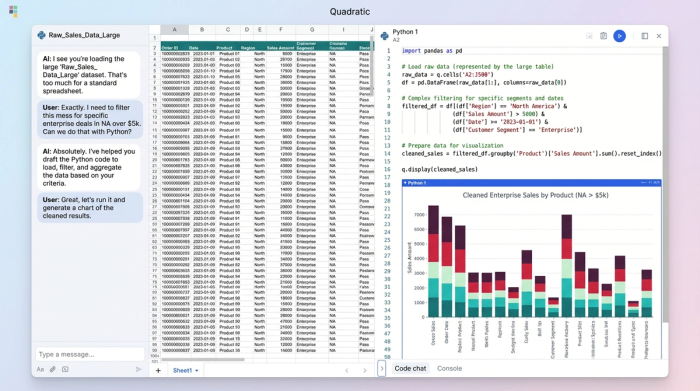Switch to the Console tab
Image resolution: width=700 pixels, height=391 pixels.
tap(449, 369)
